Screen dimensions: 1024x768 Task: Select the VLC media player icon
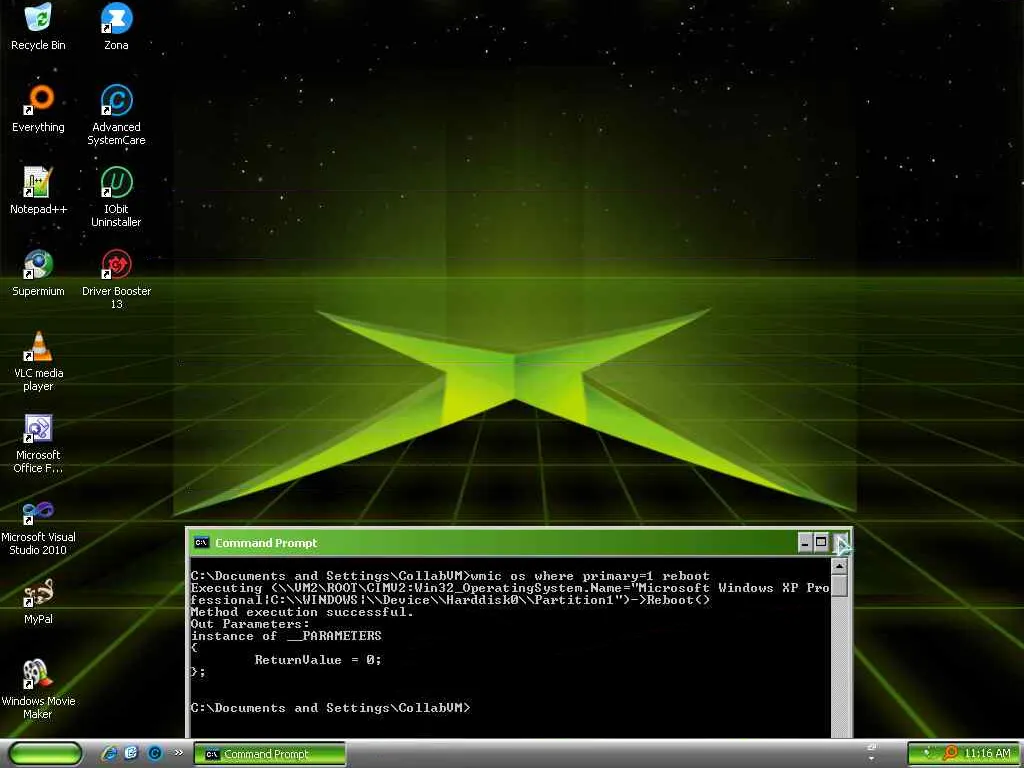38,361
